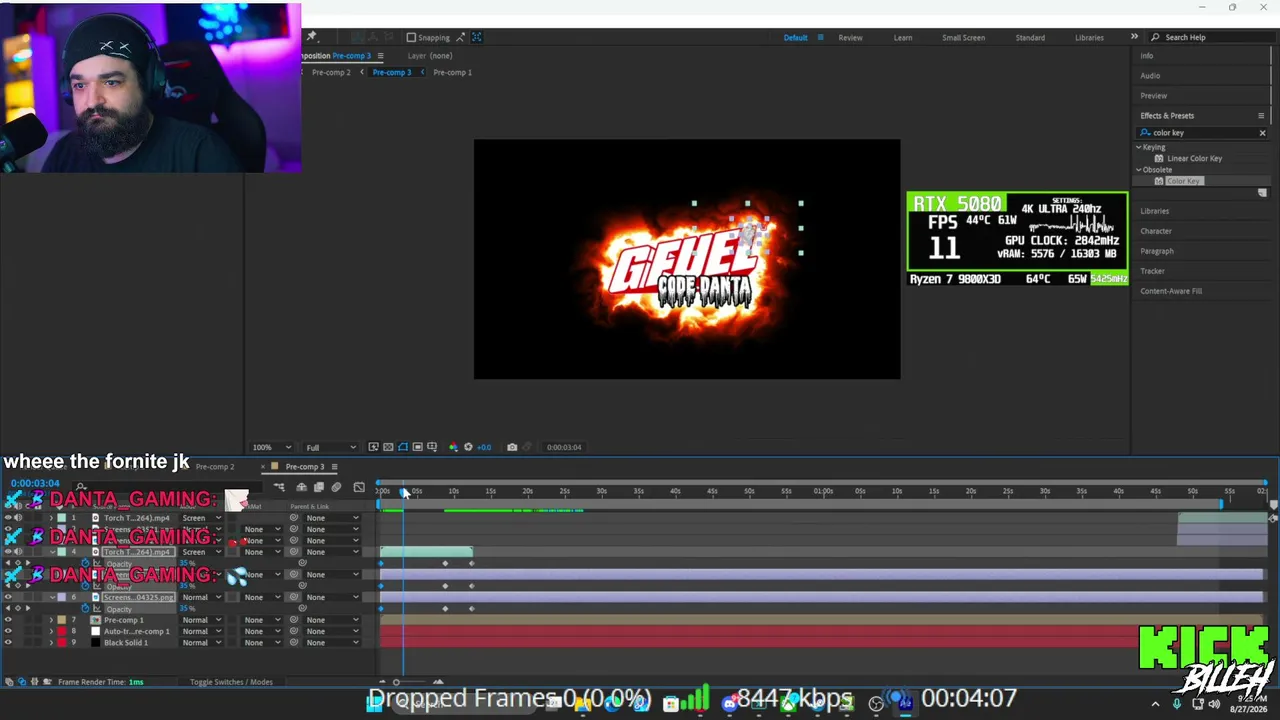Click the workspace overflow chevrons icon

pyautogui.click(x=1134, y=37)
